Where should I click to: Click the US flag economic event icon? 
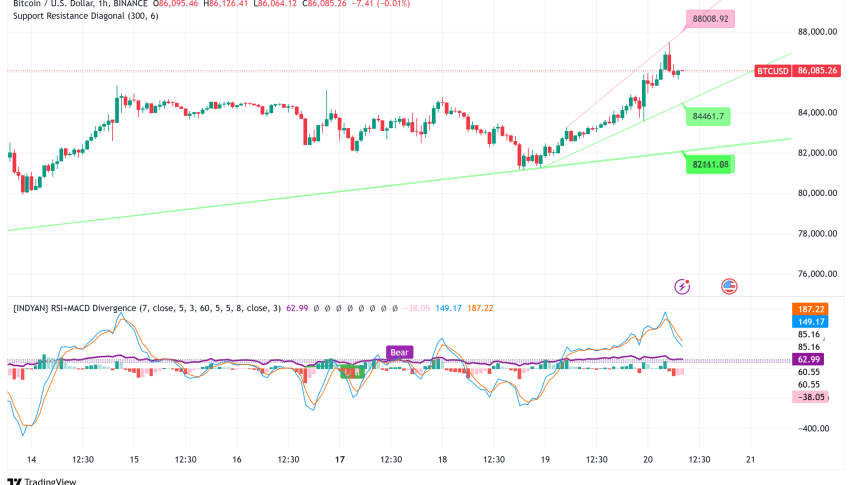pos(729,286)
